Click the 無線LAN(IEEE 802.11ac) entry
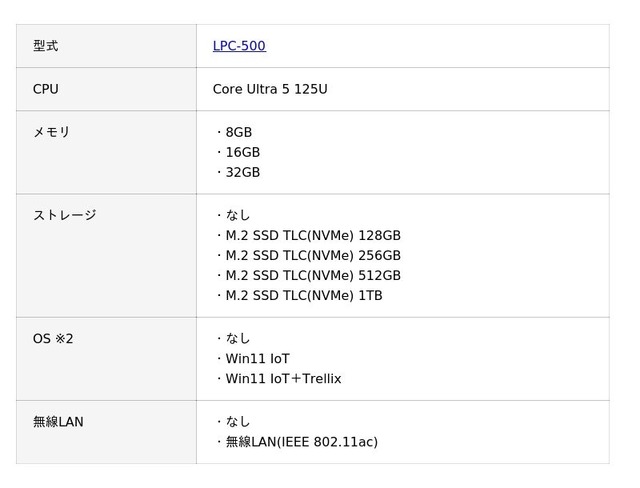Image resolution: width=640 pixels, height=488 pixels. 301,441
